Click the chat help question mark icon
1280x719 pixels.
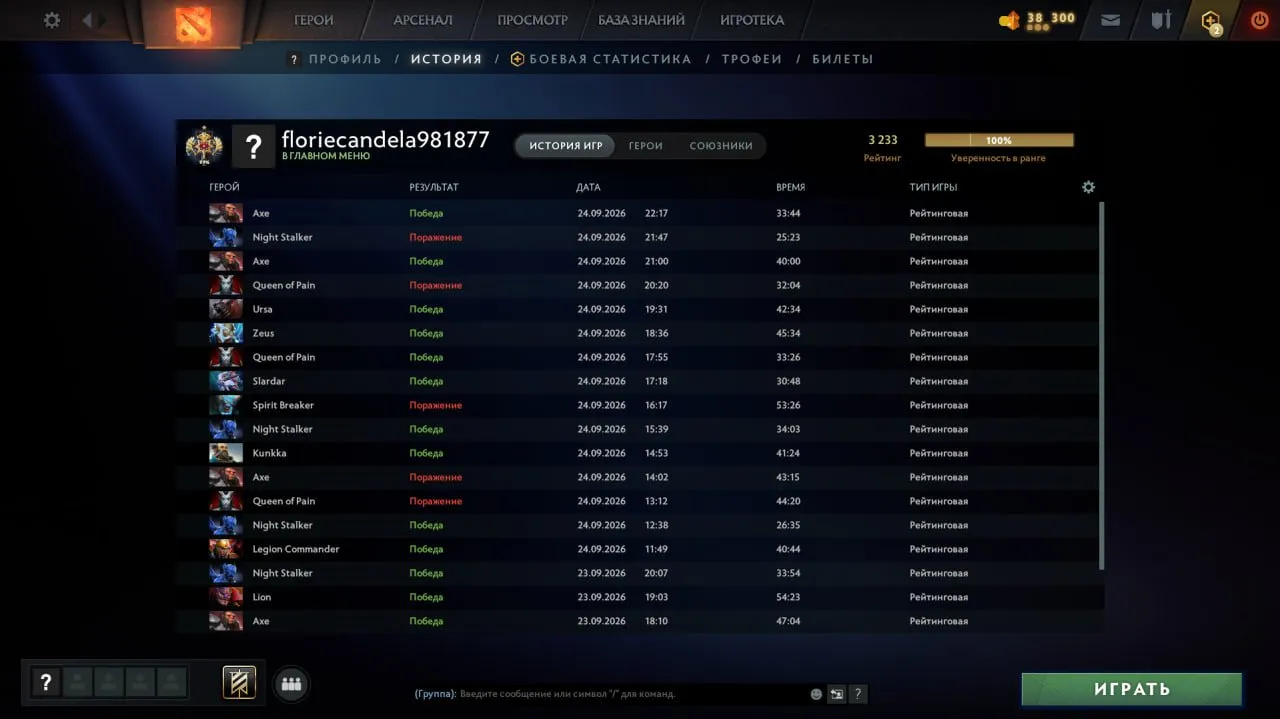858,694
